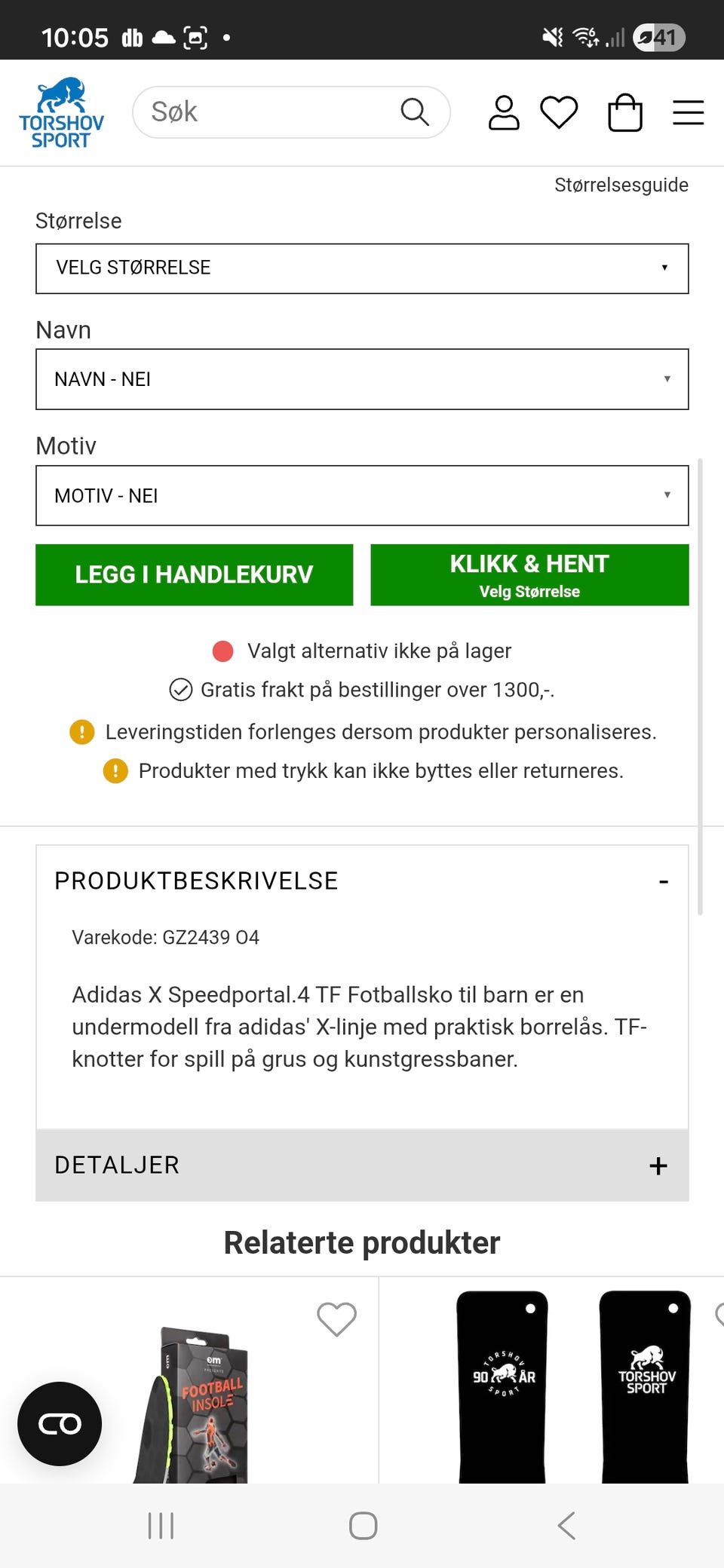Tap the Torshov Sport logo
Screen dimensions: 724x1568
61,113
